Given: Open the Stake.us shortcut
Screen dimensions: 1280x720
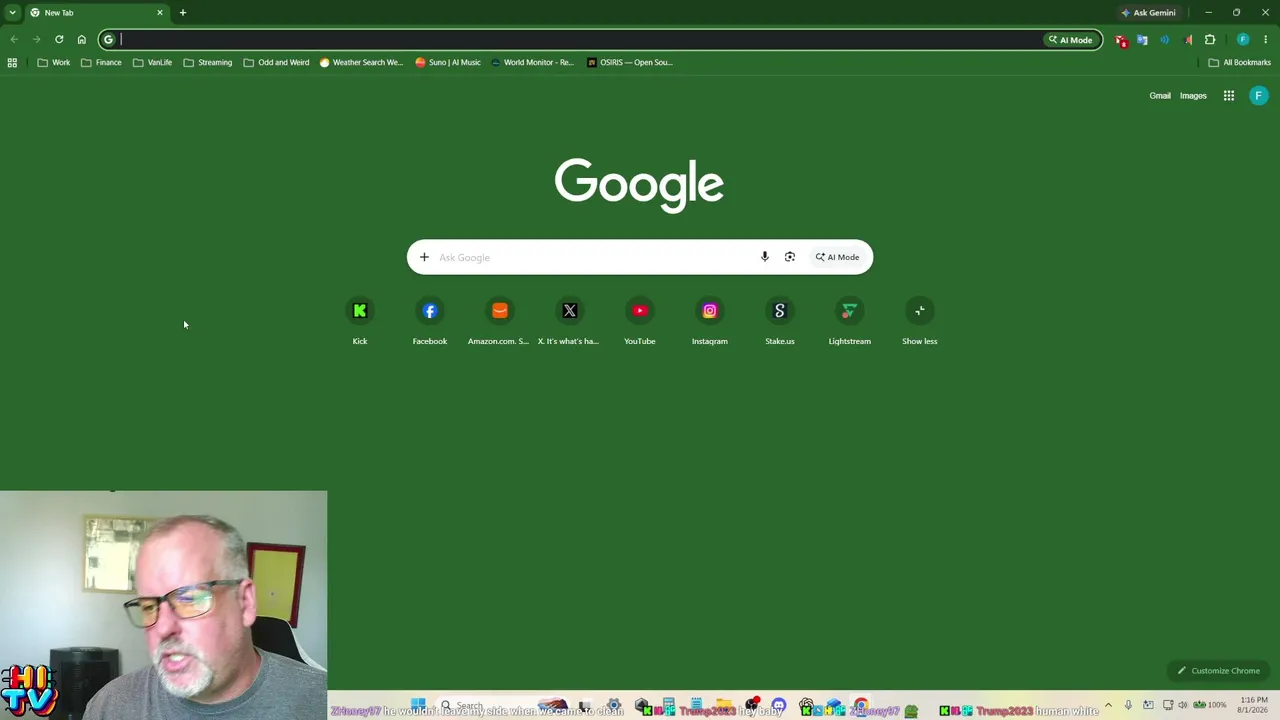Looking at the screenshot, I should tap(780, 321).
